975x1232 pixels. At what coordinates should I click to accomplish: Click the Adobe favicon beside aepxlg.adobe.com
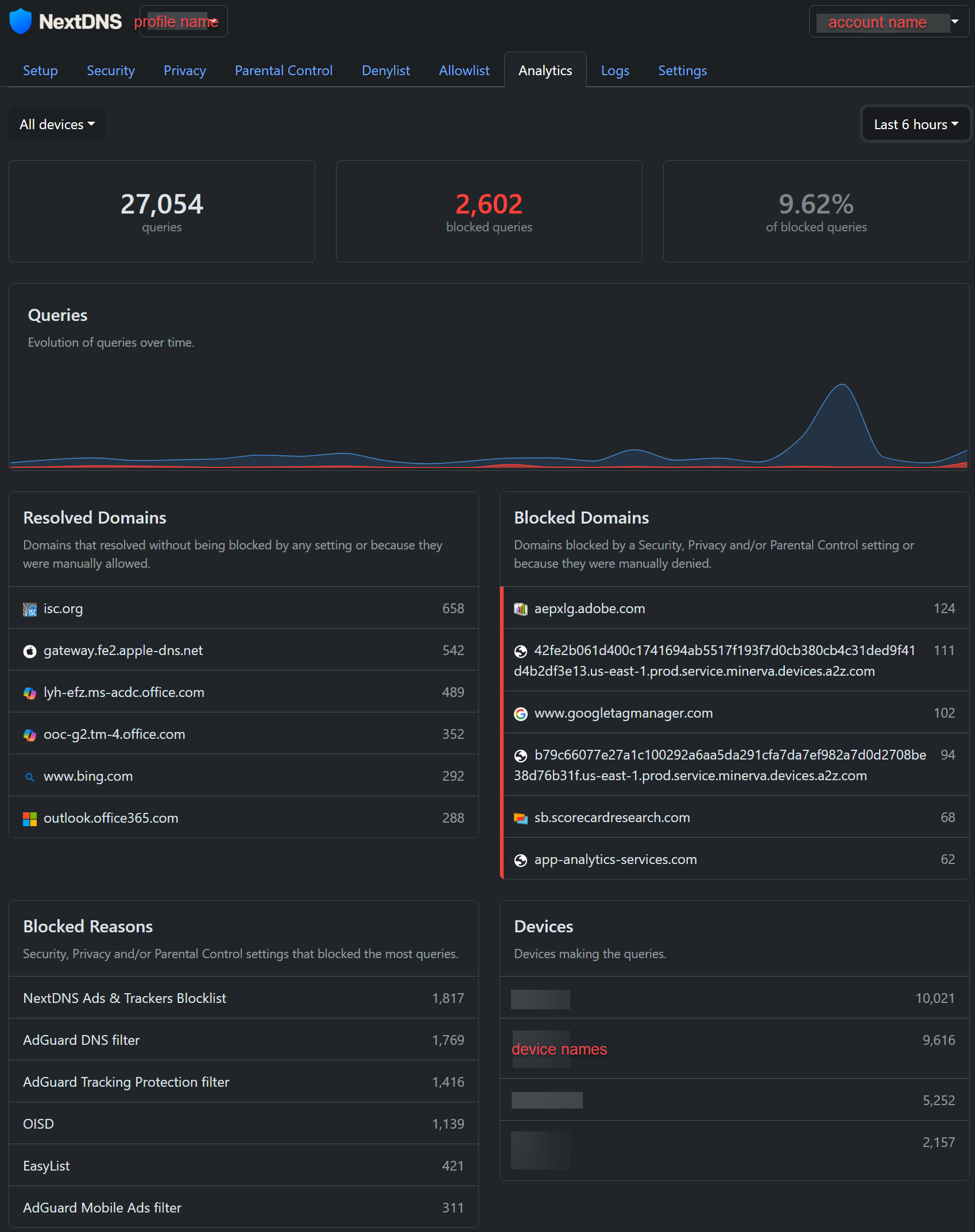click(x=521, y=609)
